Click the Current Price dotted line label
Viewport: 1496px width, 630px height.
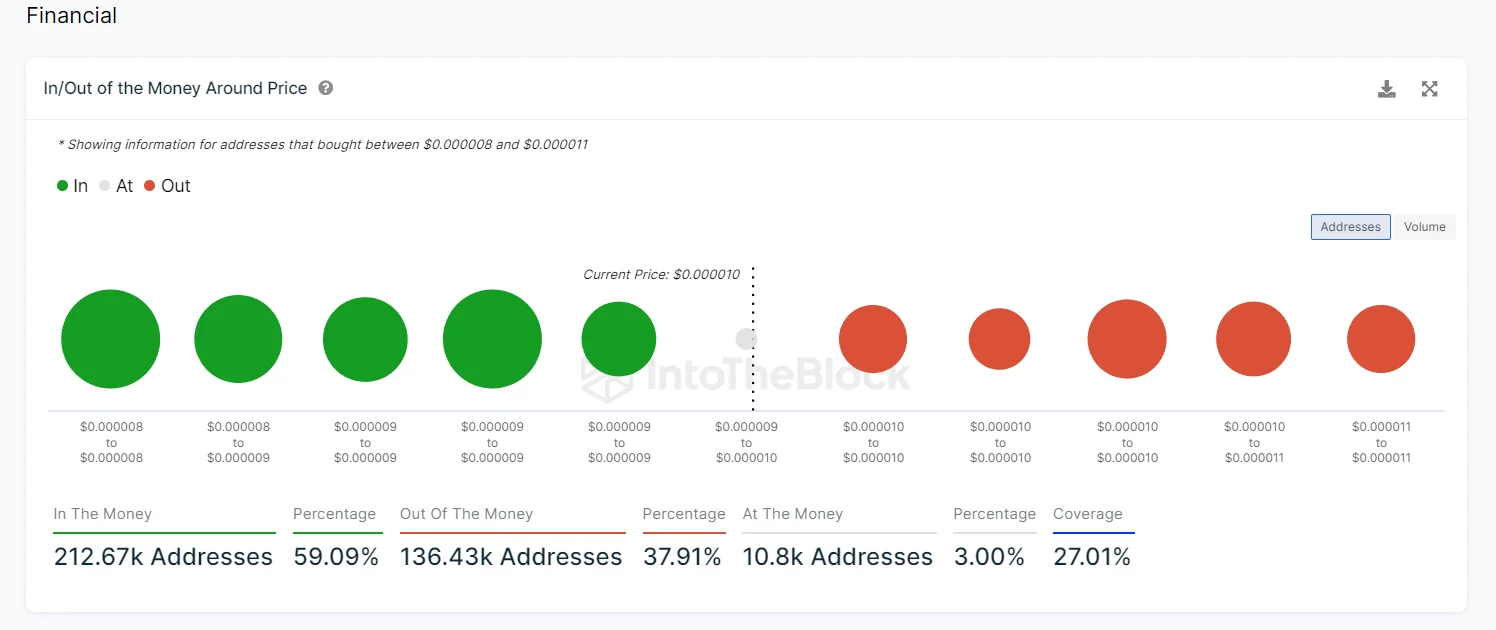[661, 274]
